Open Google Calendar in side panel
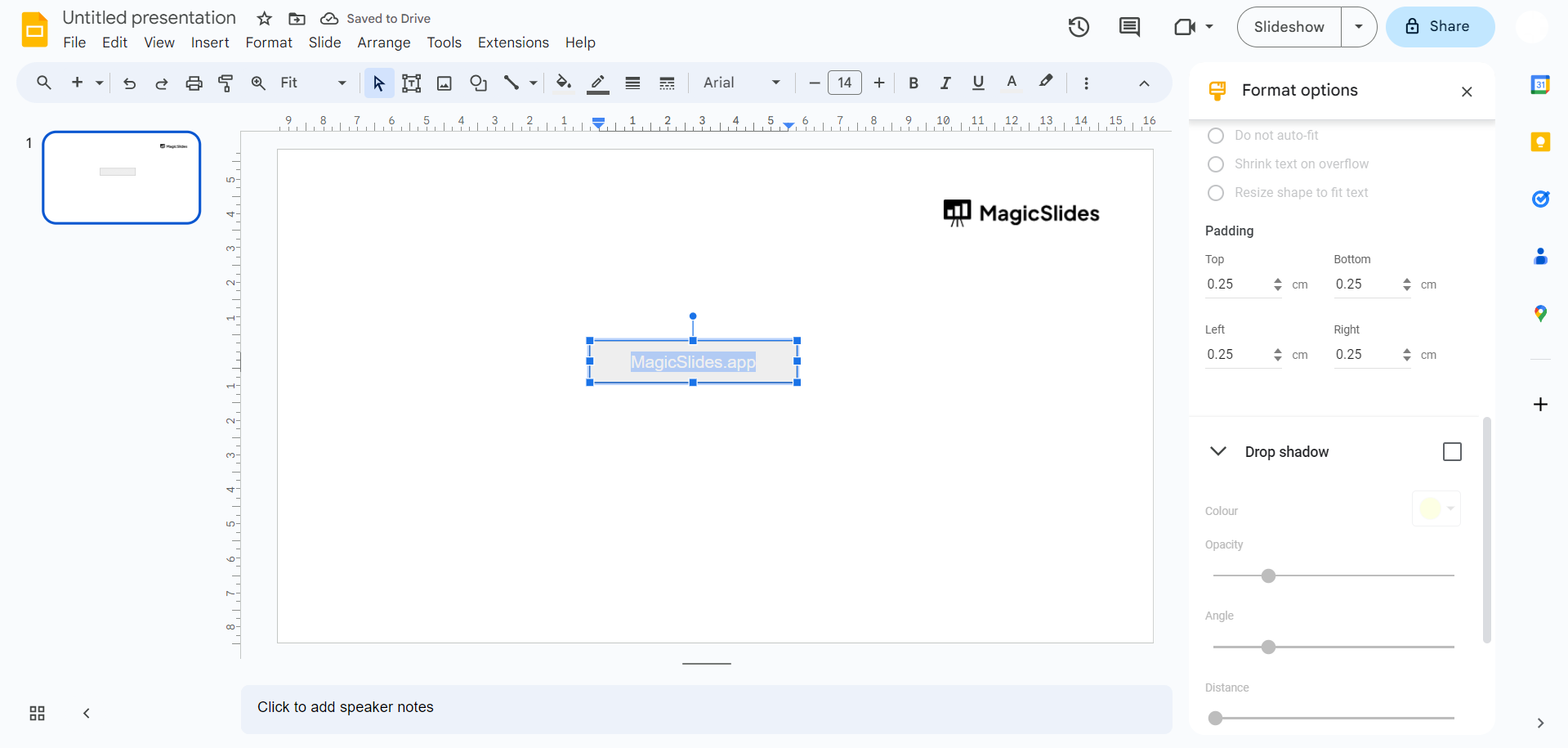Viewport: 1568px width, 748px height. [x=1540, y=84]
